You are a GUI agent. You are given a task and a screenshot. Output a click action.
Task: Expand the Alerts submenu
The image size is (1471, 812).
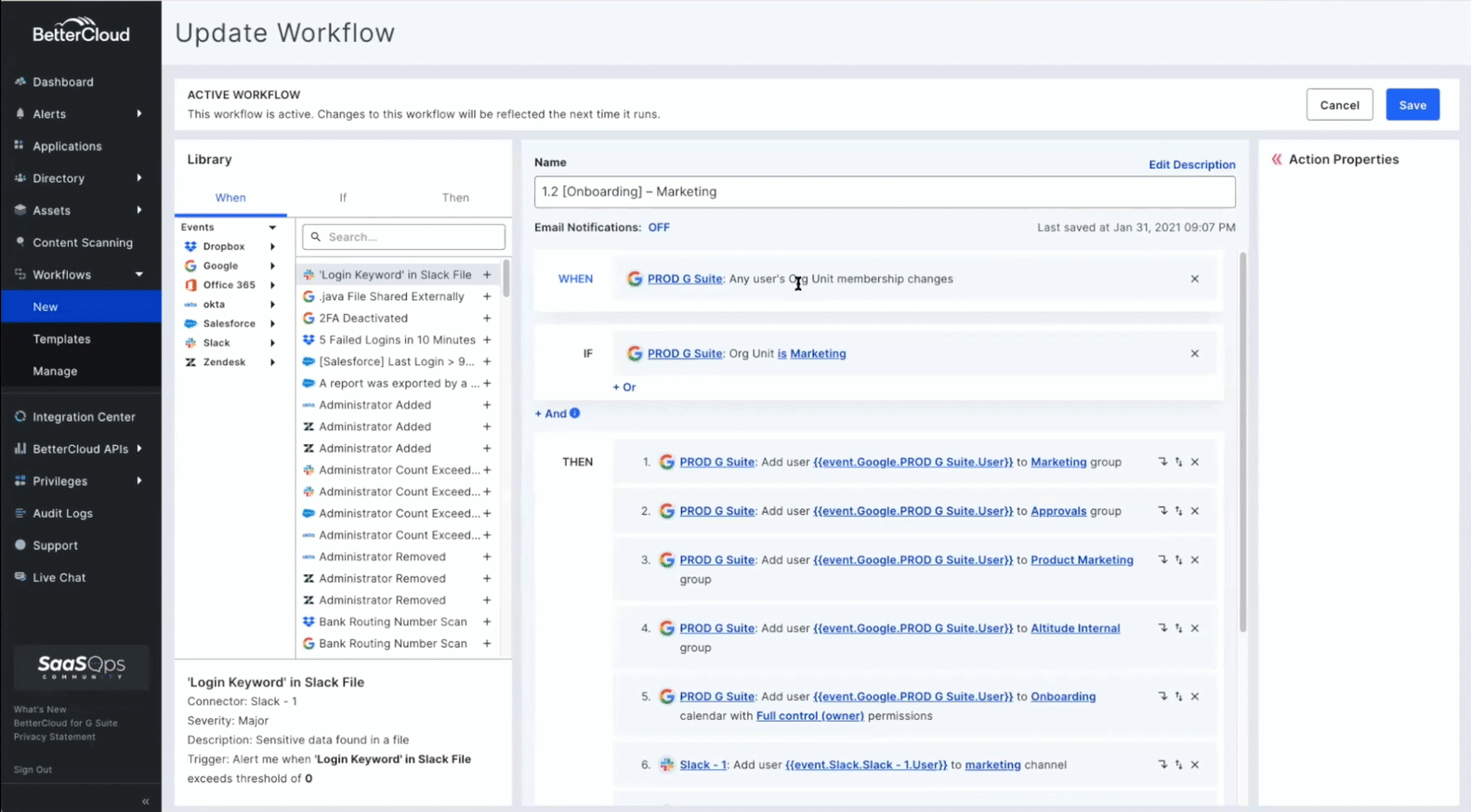click(x=139, y=113)
